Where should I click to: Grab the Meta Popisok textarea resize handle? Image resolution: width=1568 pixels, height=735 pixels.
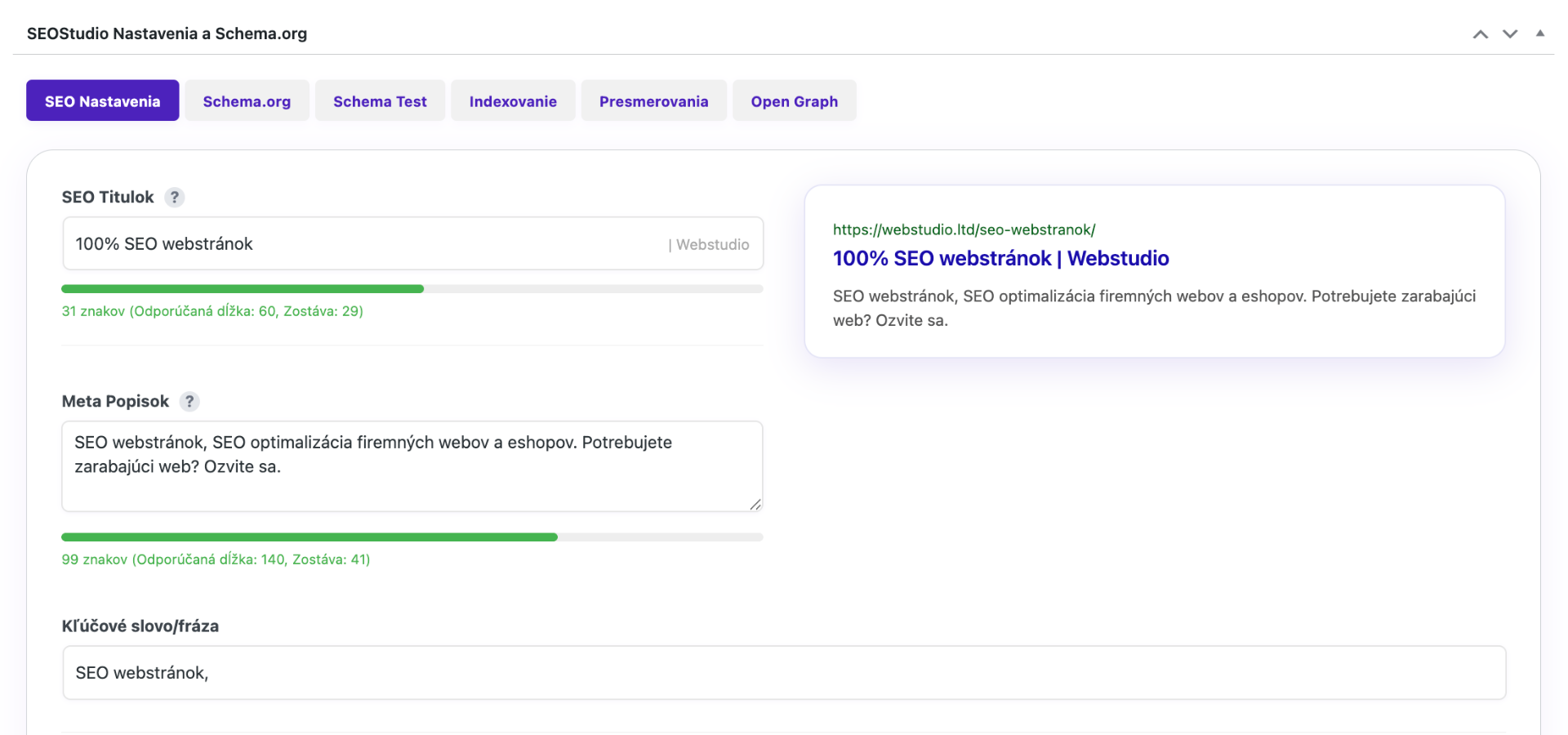point(755,505)
